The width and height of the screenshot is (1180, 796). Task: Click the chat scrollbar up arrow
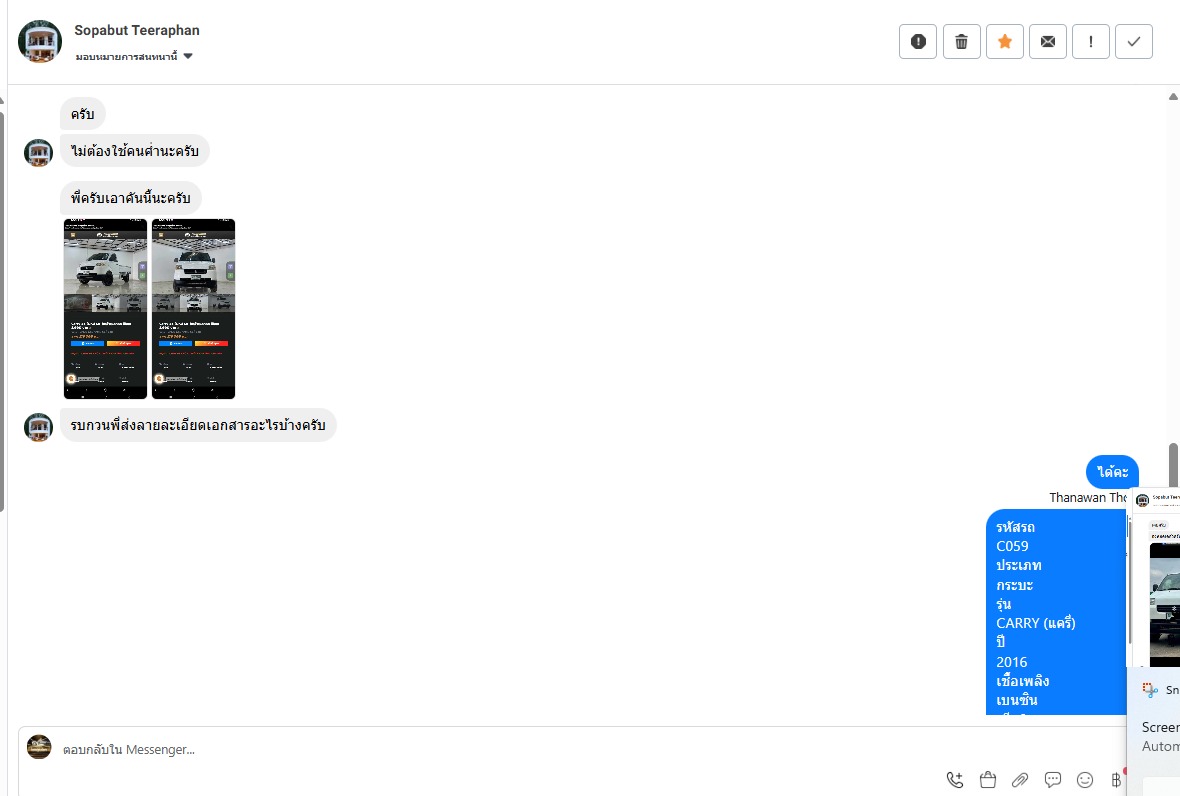tap(1173, 96)
